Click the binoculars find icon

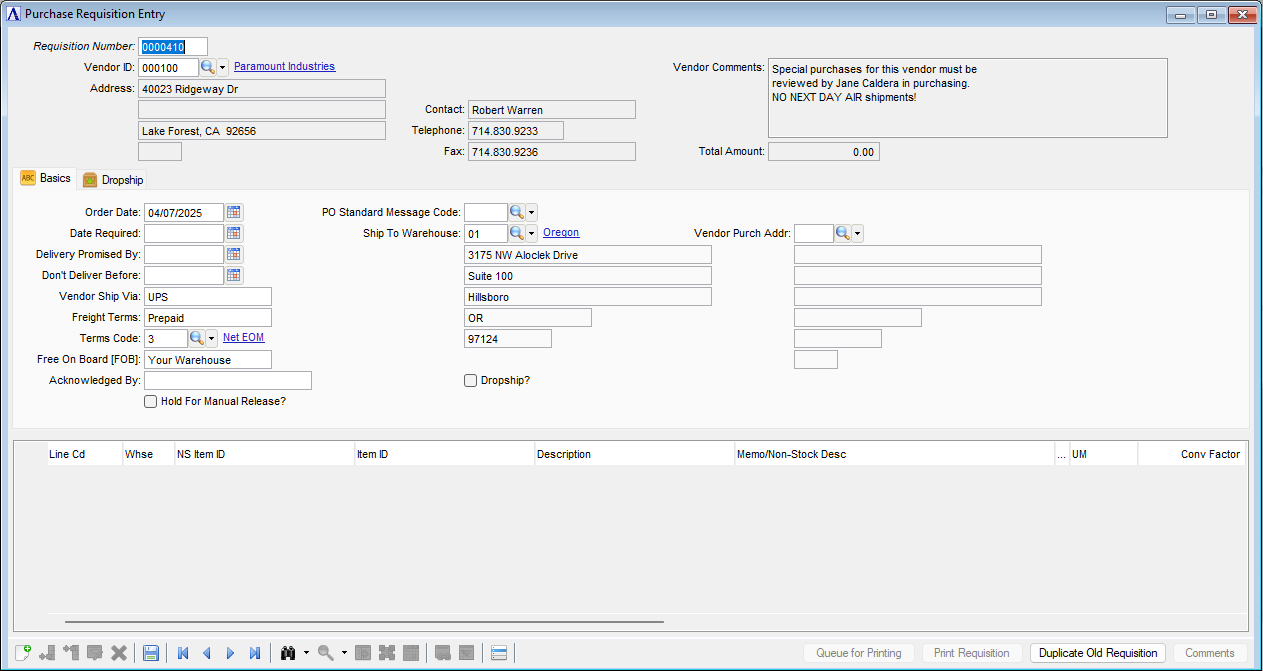289,653
